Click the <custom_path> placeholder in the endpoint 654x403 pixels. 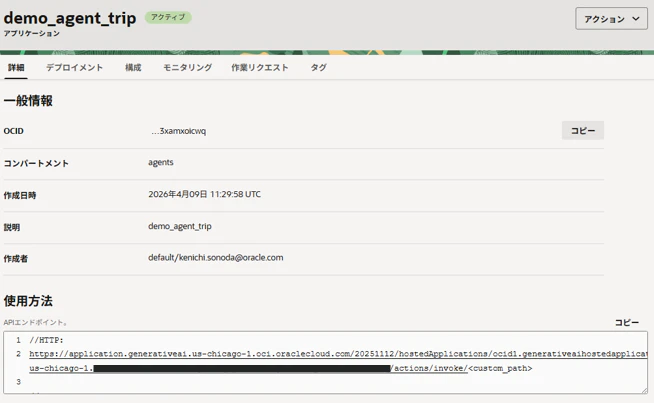(x=500, y=368)
